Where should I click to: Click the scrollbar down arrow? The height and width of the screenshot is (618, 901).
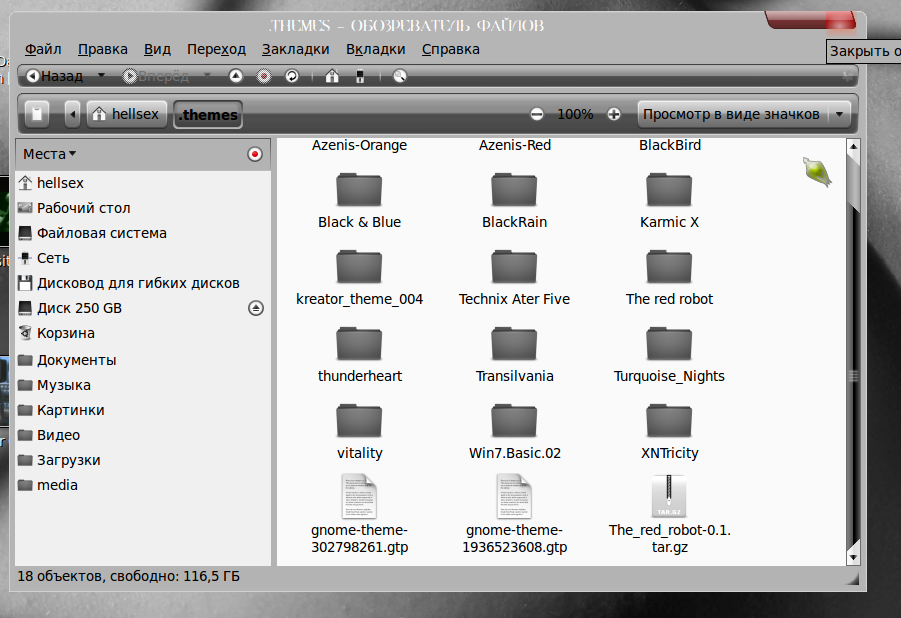click(x=853, y=557)
